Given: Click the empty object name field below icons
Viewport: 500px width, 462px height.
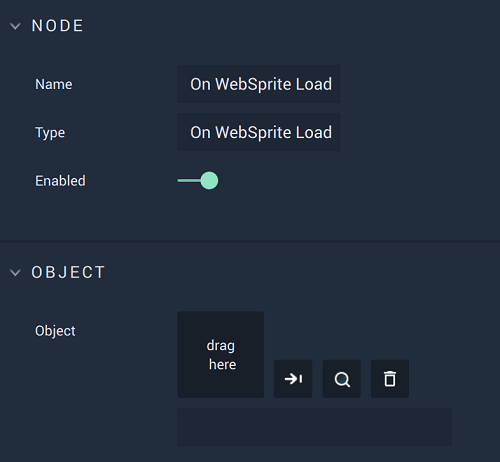Looking at the screenshot, I should 315,427.
